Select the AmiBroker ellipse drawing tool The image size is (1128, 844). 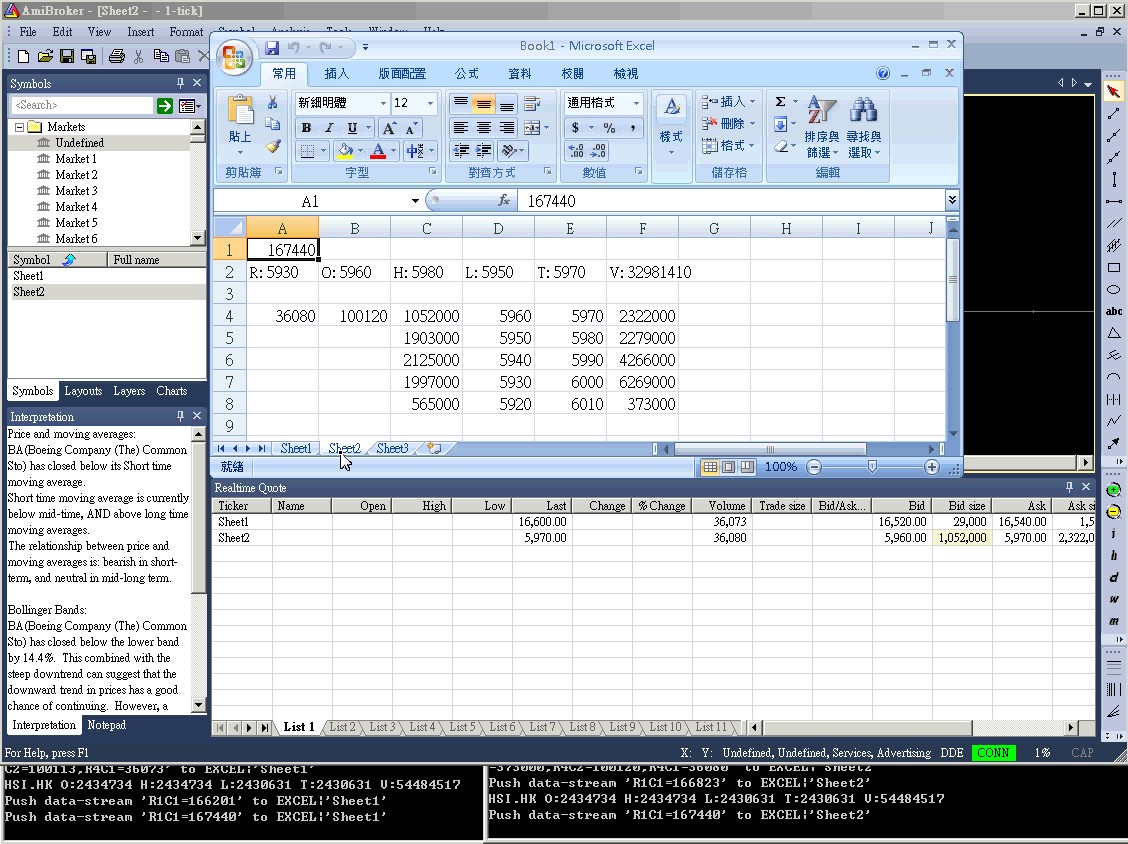point(1114,290)
